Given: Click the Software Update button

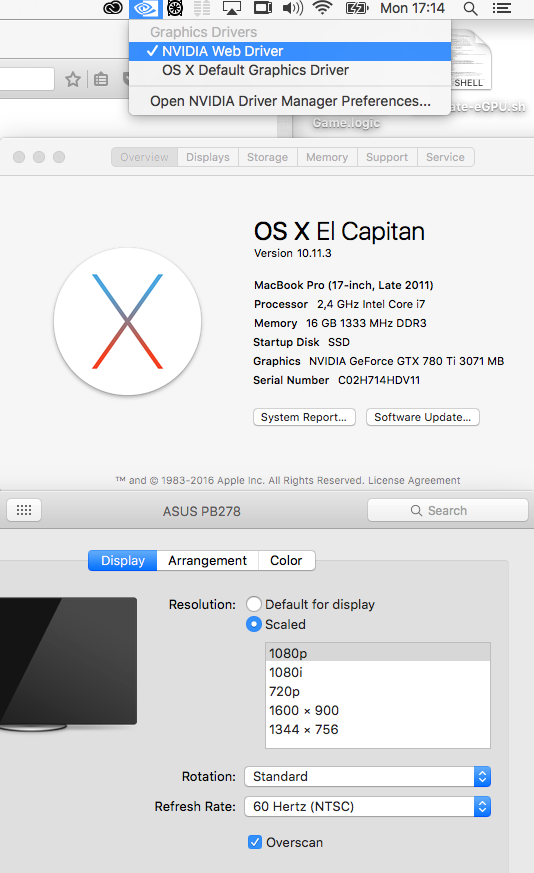Looking at the screenshot, I should coord(423,417).
